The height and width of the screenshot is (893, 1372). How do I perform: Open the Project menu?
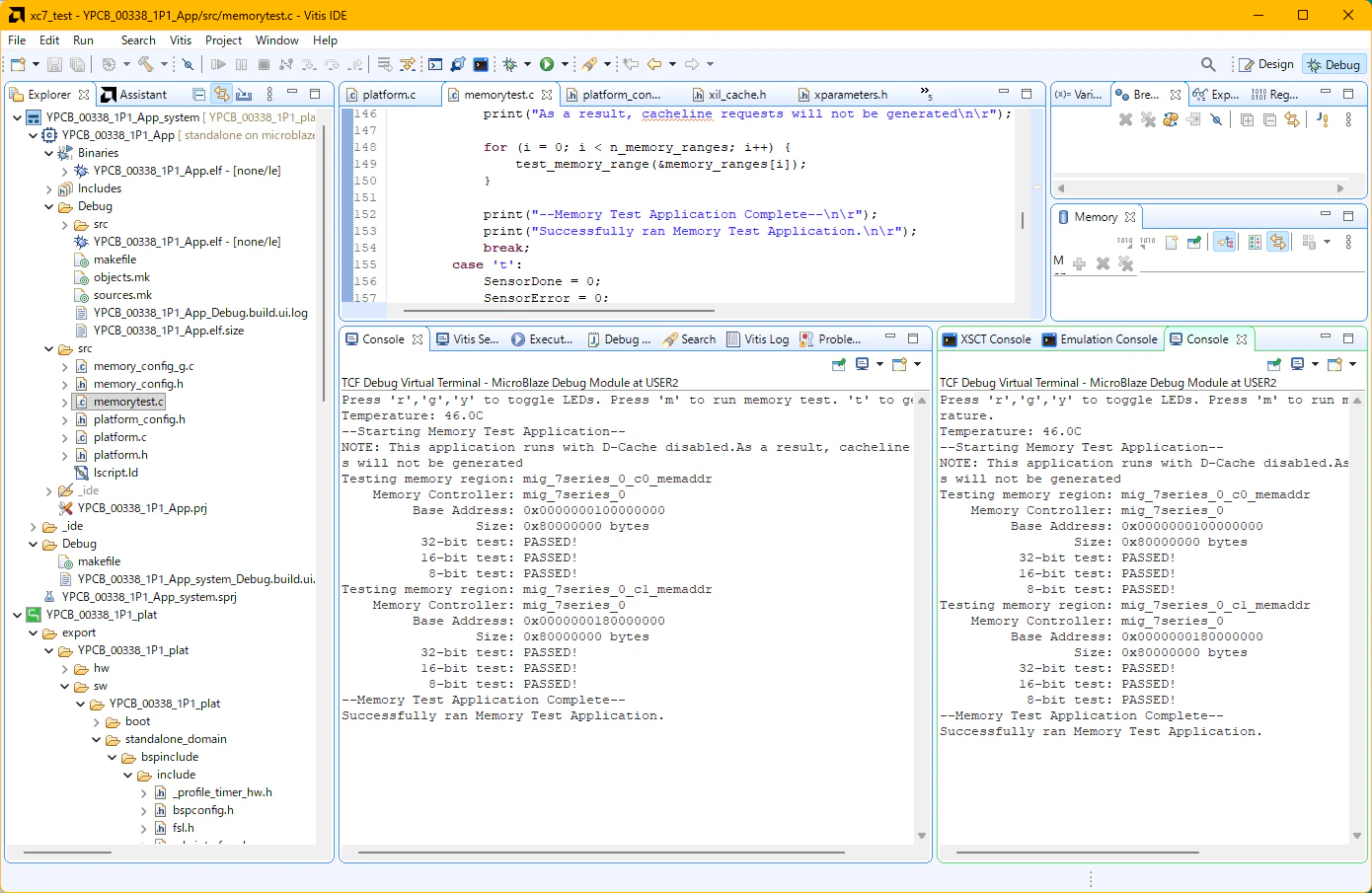pyautogui.click(x=223, y=40)
